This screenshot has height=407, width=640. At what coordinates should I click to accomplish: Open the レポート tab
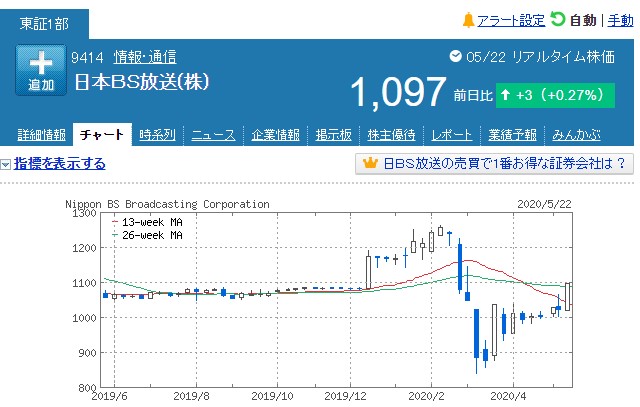[452, 135]
